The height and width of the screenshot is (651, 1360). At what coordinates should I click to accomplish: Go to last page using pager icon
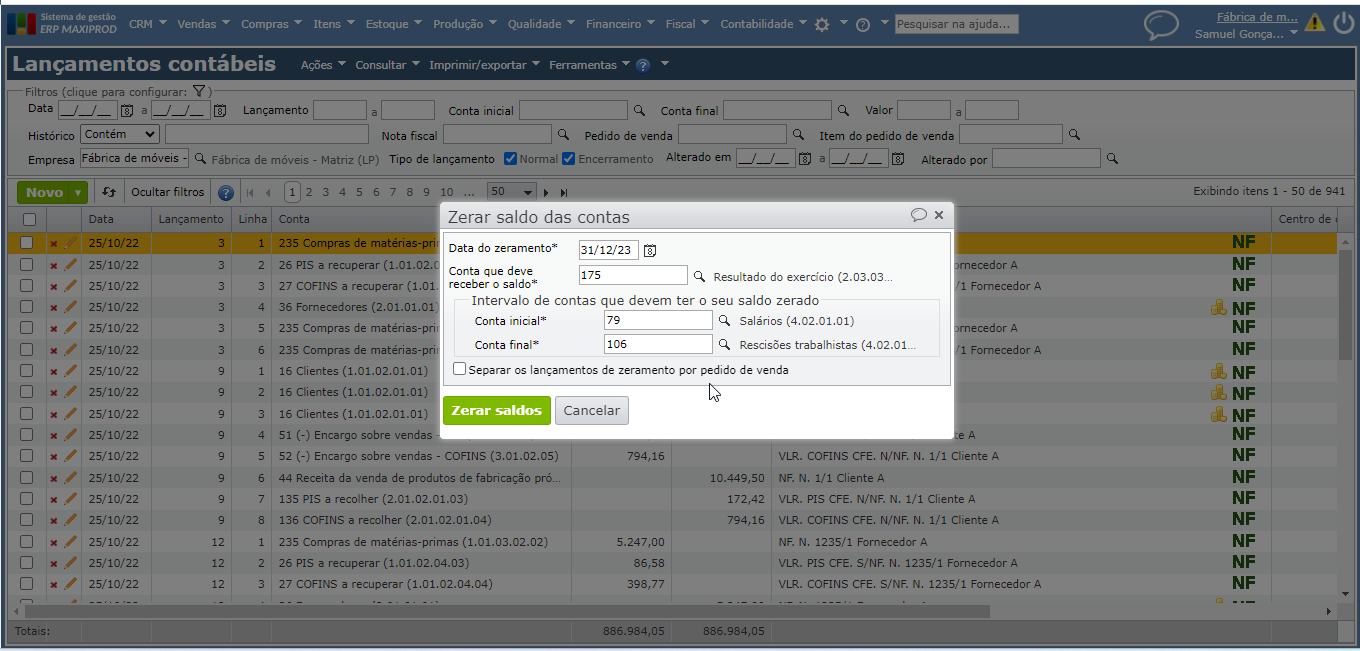tap(564, 193)
